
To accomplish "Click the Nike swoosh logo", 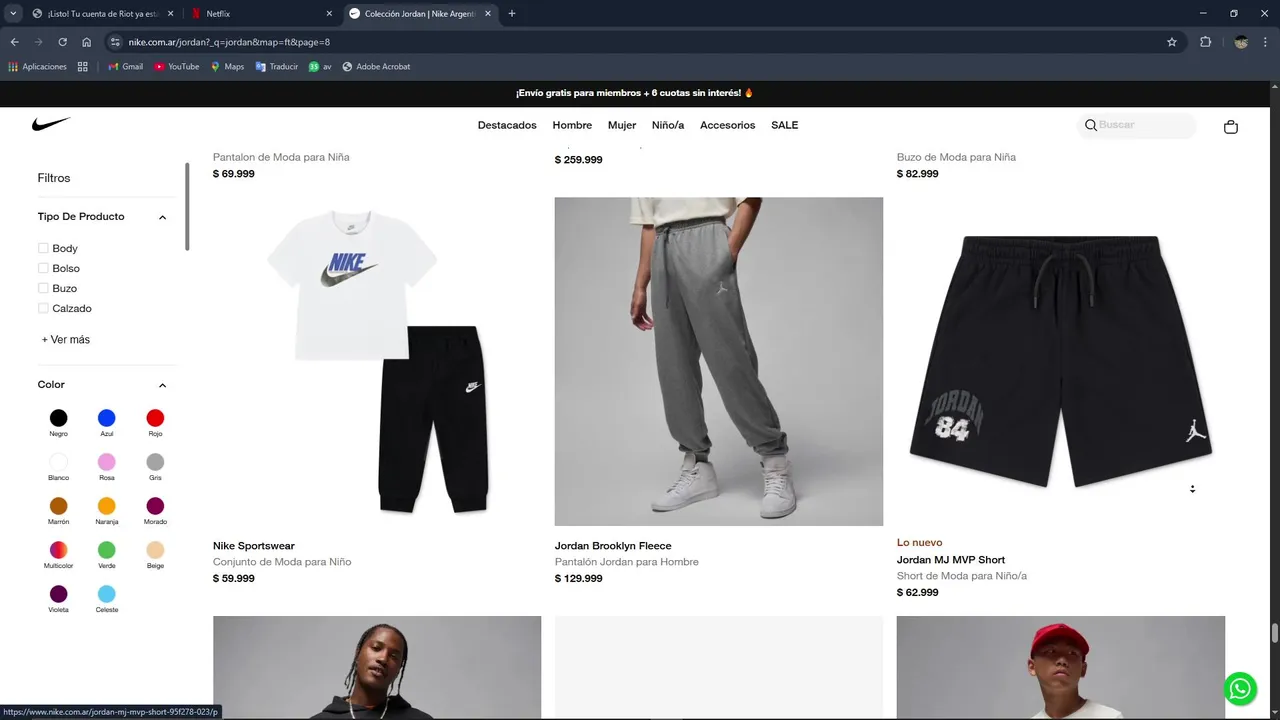I will coord(51,124).
